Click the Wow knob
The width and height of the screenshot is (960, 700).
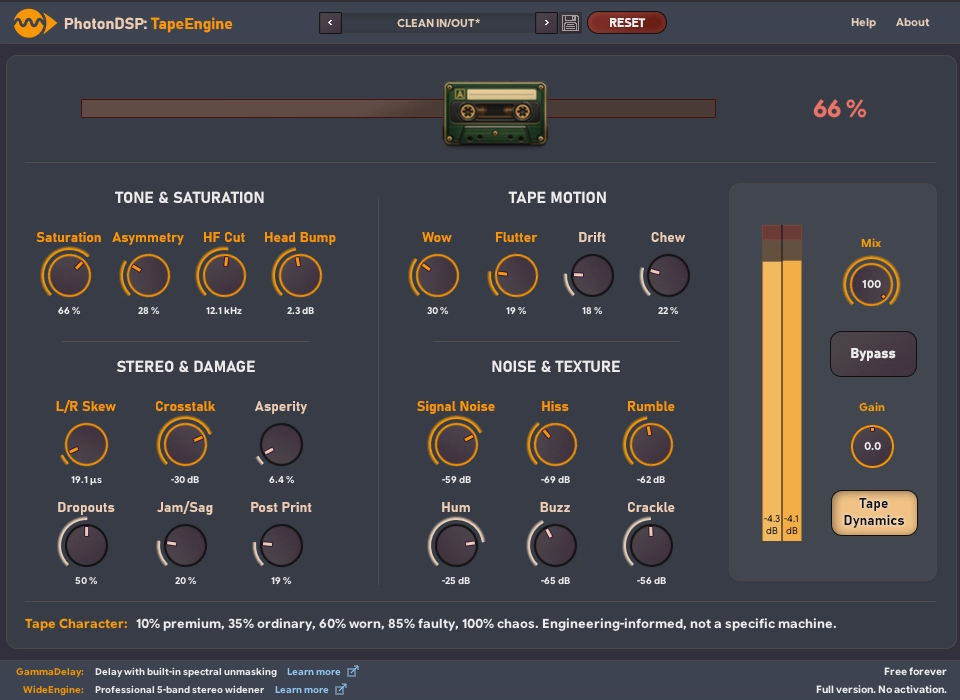(x=437, y=276)
